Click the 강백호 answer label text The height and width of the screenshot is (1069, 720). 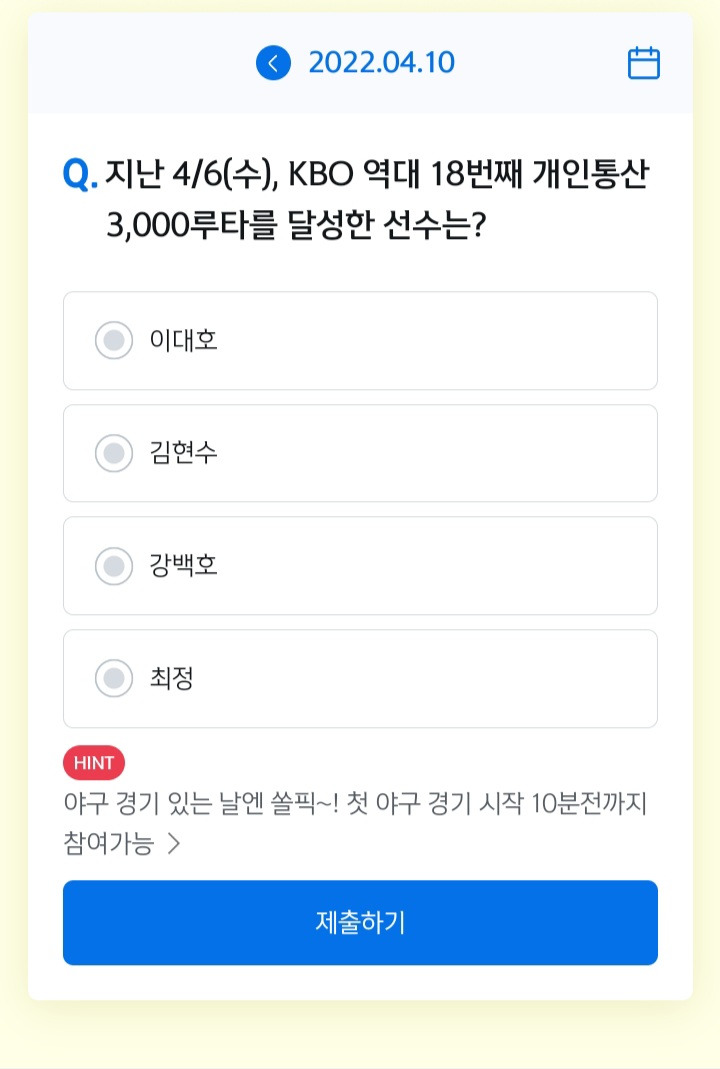coord(183,565)
